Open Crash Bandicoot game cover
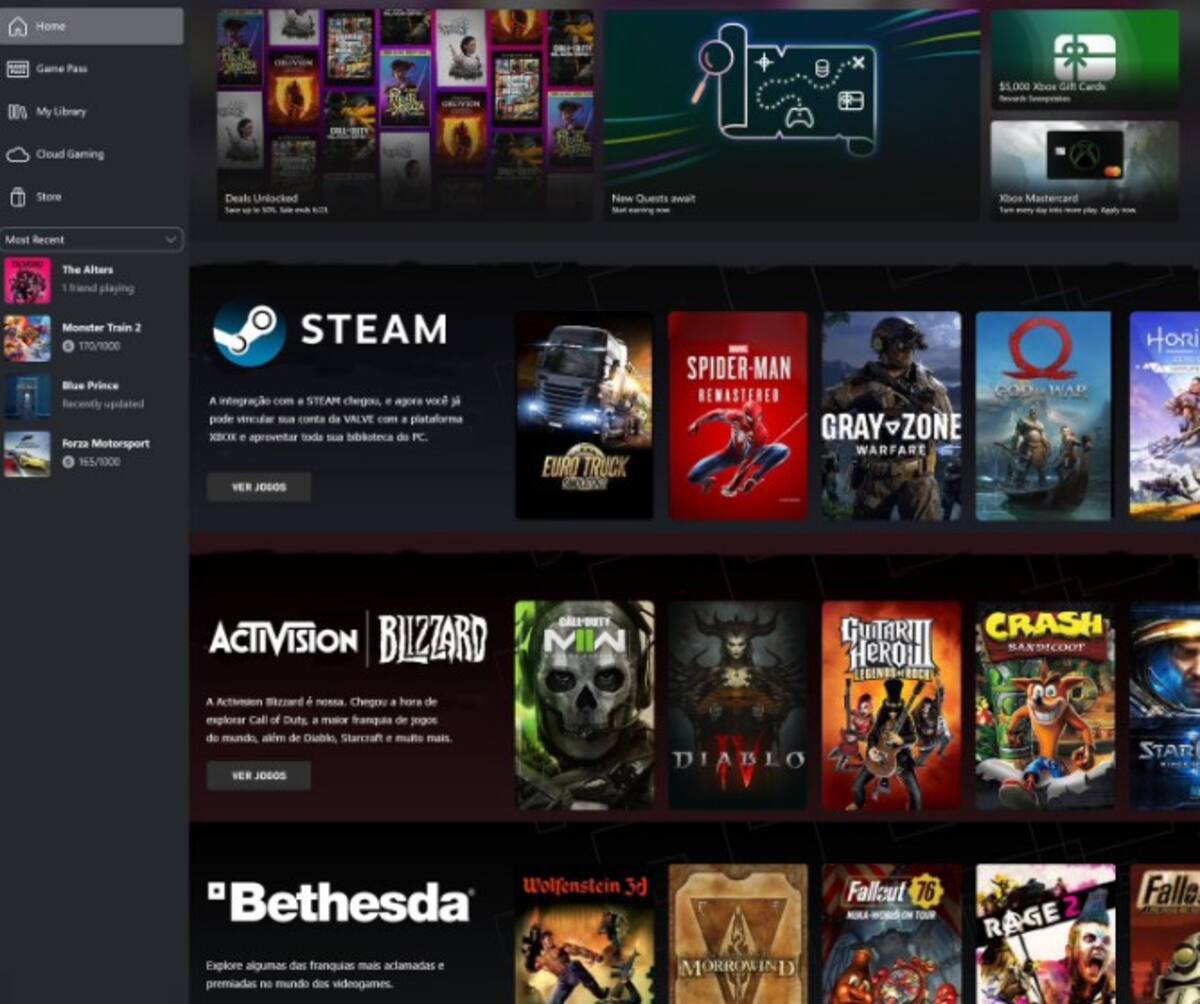1200x1004 pixels. [1046, 705]
